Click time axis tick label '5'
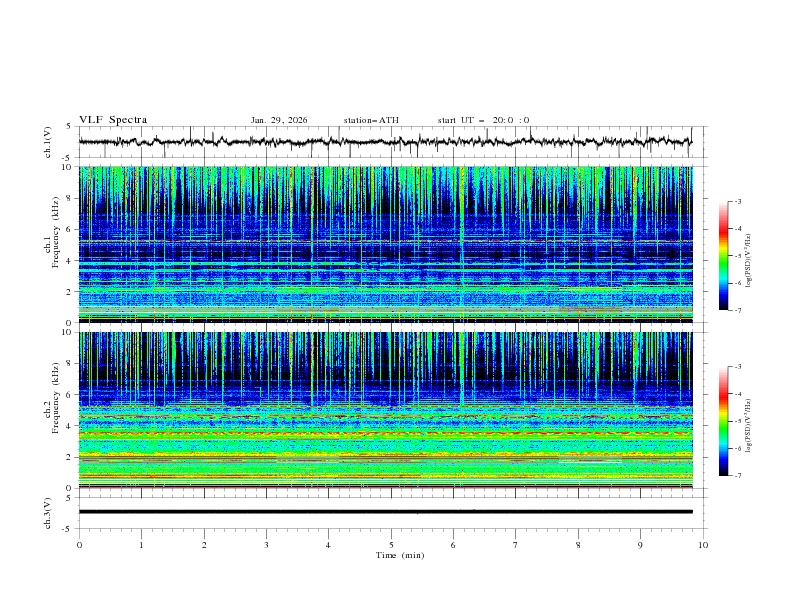This screenshot has width=792, height=612. [x=391, y=545]
